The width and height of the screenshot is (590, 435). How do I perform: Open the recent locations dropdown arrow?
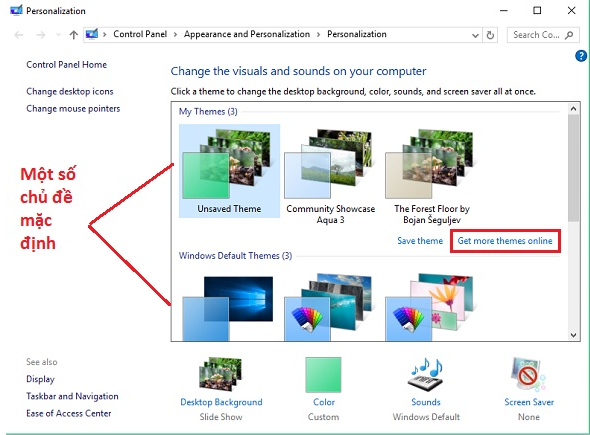point(58,35)
